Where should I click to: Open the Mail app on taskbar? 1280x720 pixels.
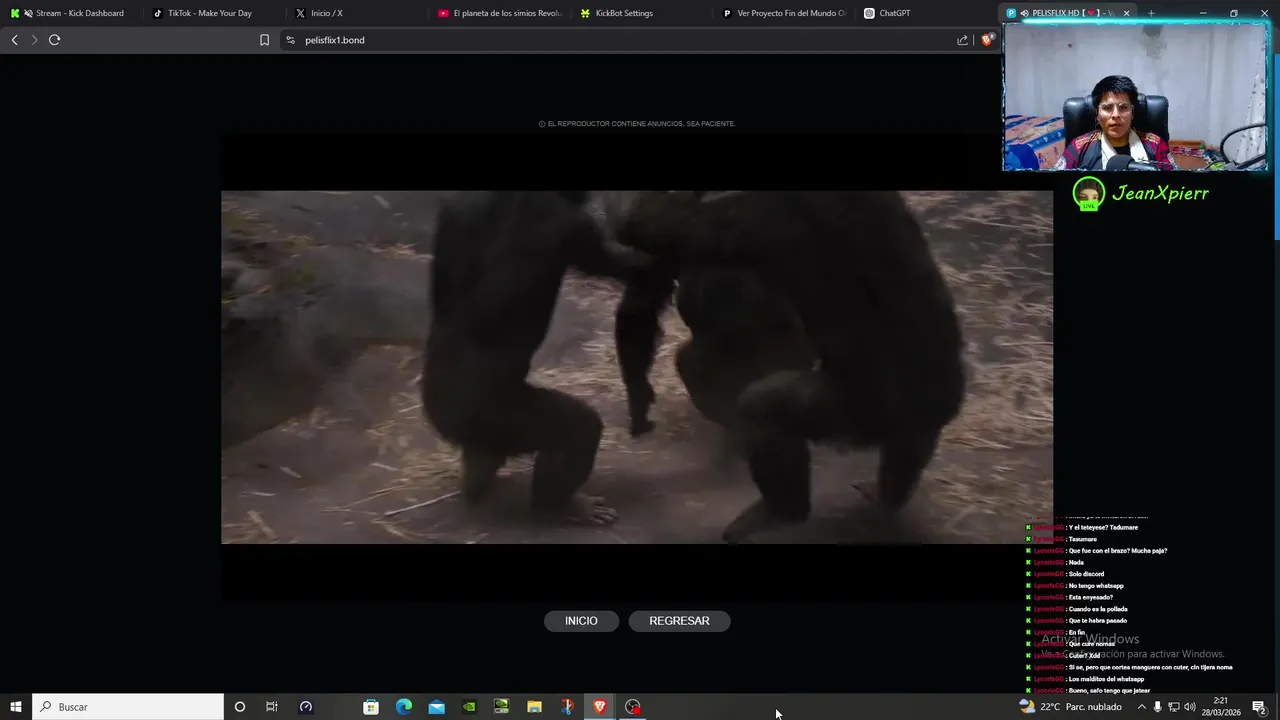pos(437,707)
